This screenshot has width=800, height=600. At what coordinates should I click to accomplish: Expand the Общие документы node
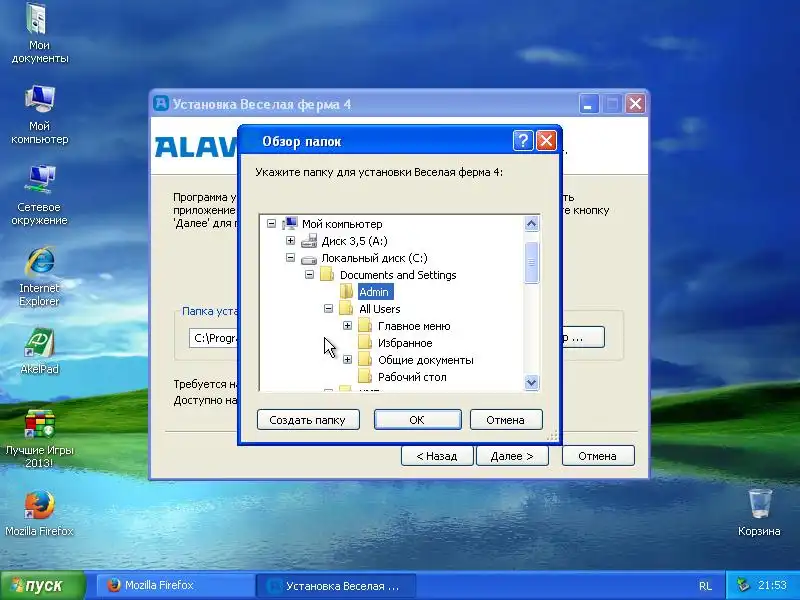point(347,360)
